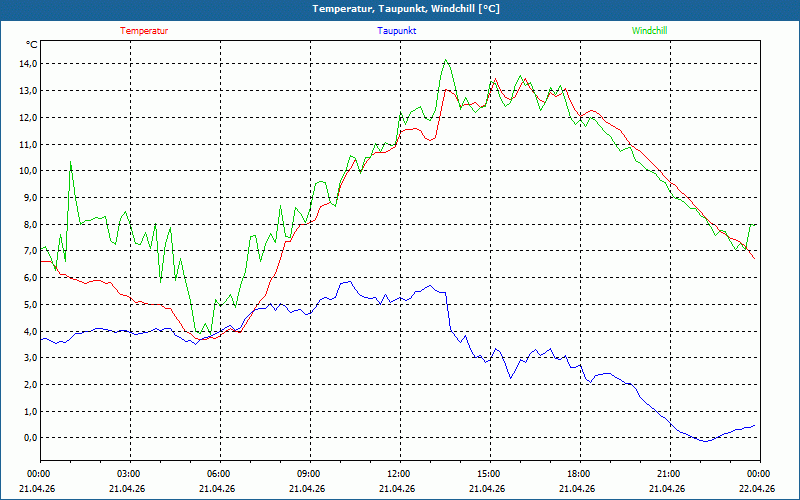Click the '21:00' time axis label
The image size is (800, 500).
(x=668, y=474)
